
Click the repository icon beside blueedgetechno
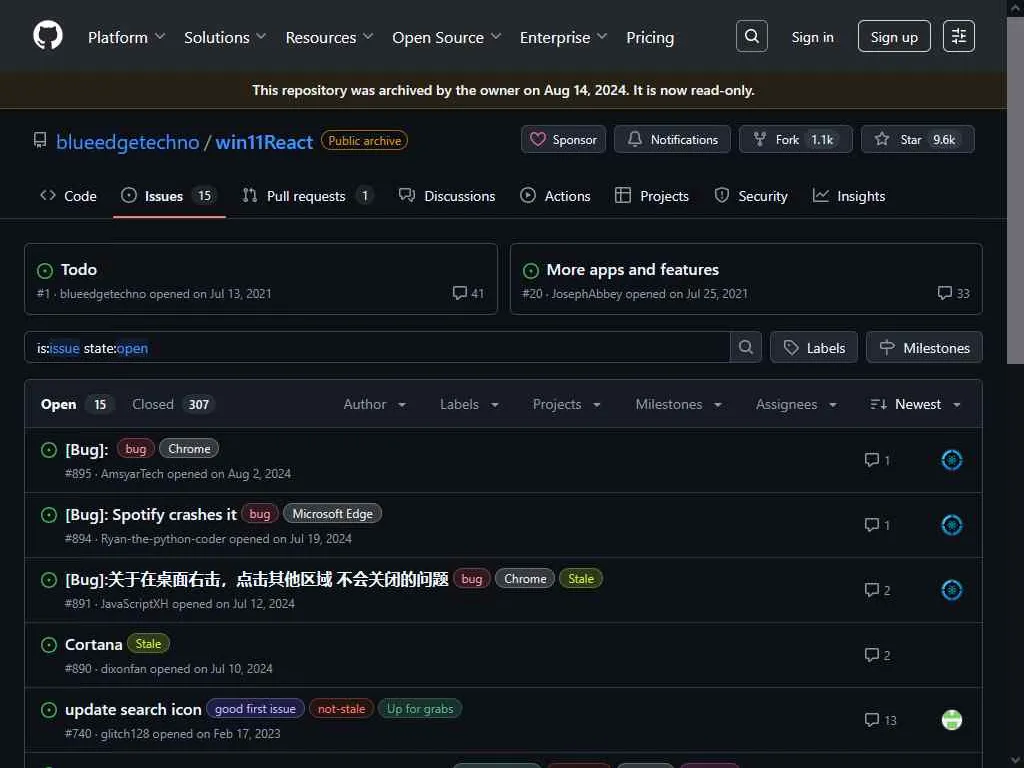pyautogui.click(x=40, y=140)
